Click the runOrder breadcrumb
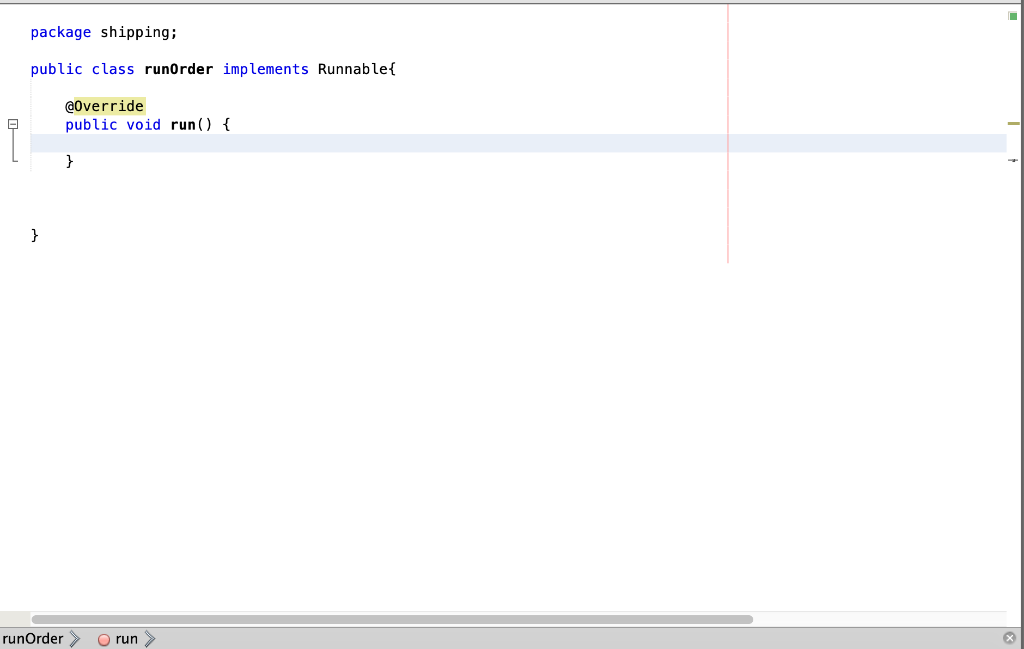This screenshot has height=649, width=1024. [33, 639]
